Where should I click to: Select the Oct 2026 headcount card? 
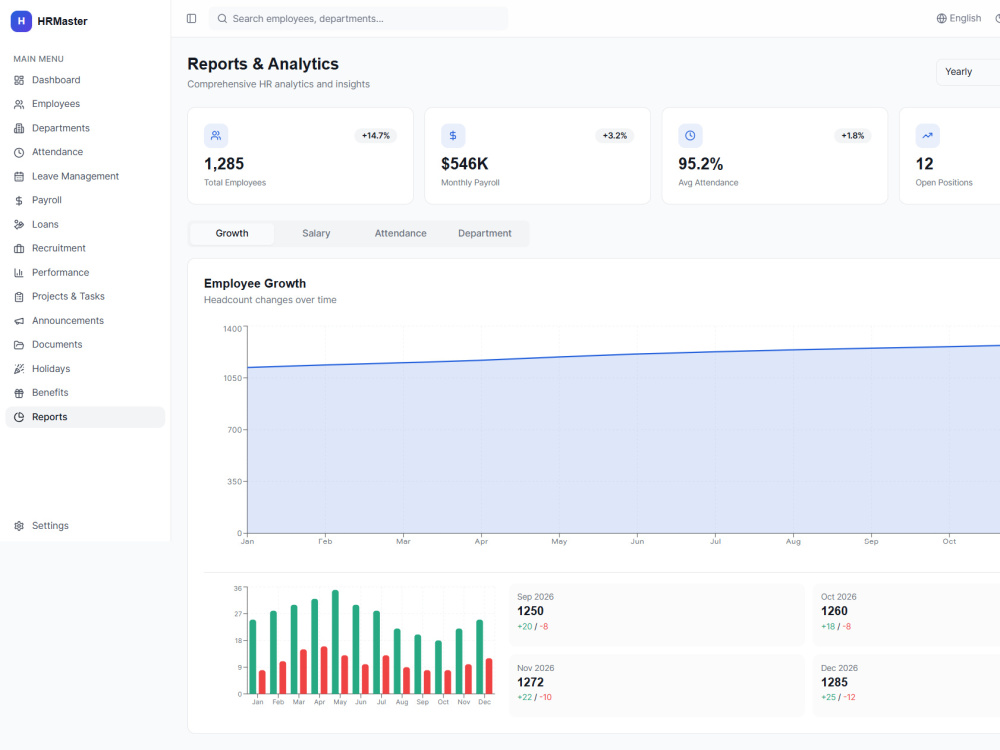[906, 615]
